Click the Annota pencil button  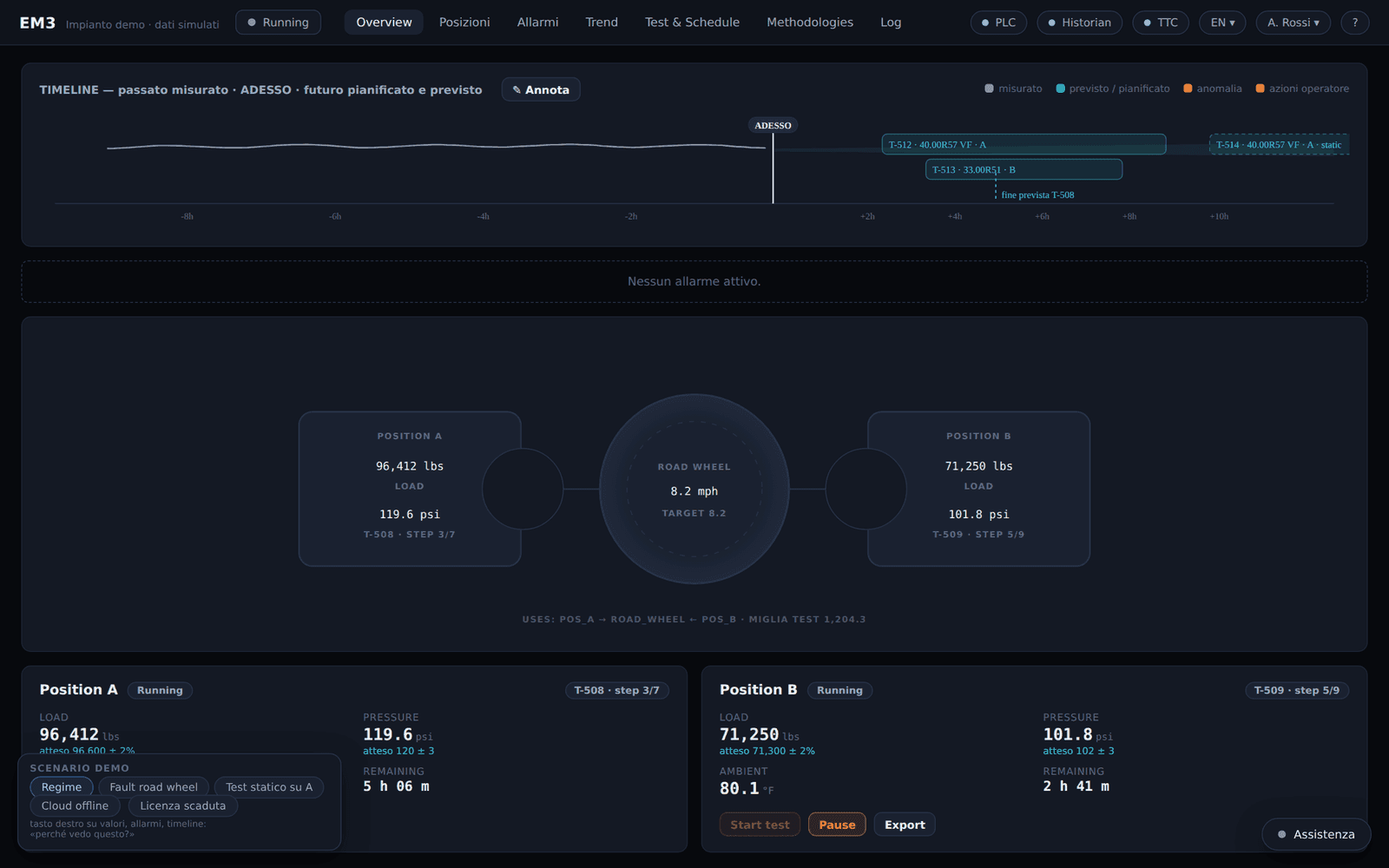coord(540,89)
